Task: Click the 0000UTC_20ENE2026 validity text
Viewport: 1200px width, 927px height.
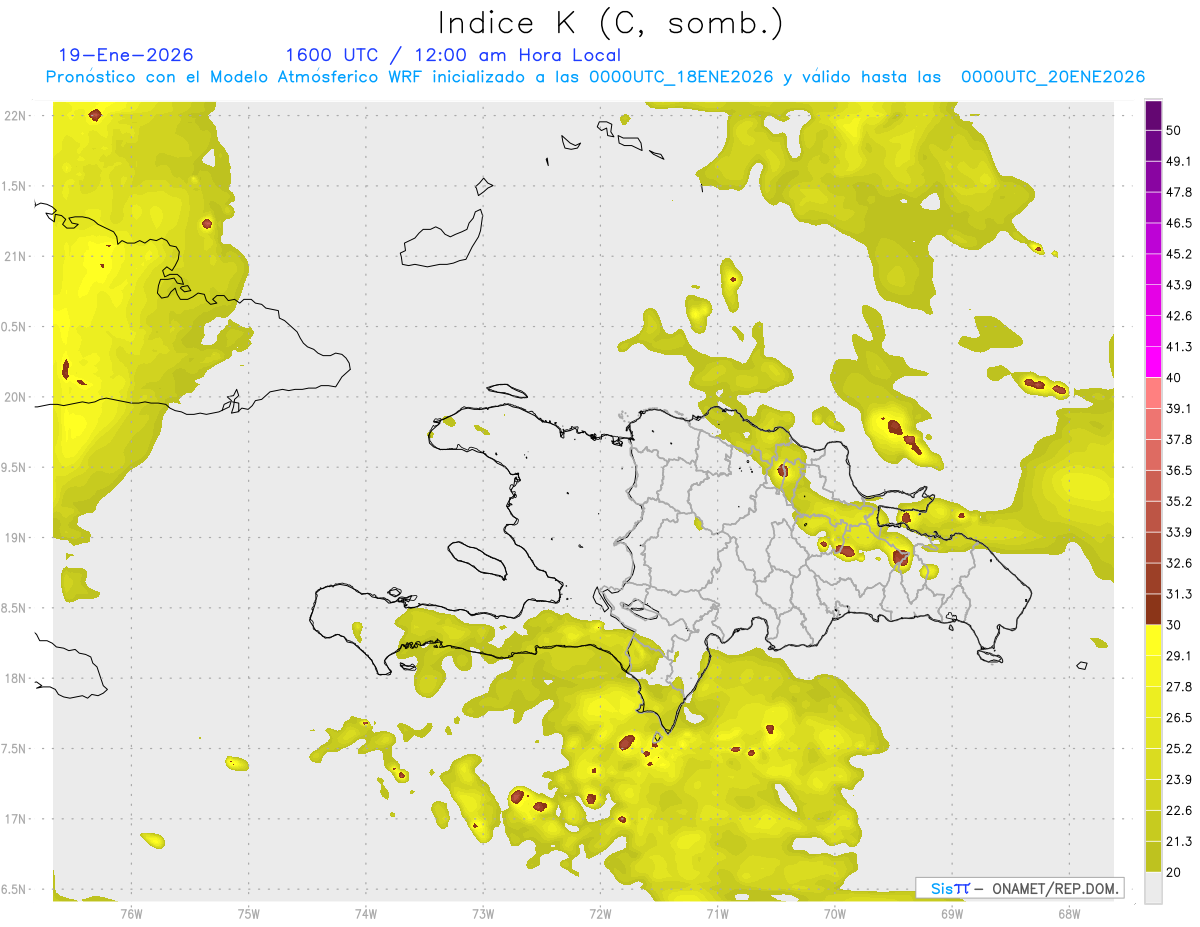Action: (1053, 77)
